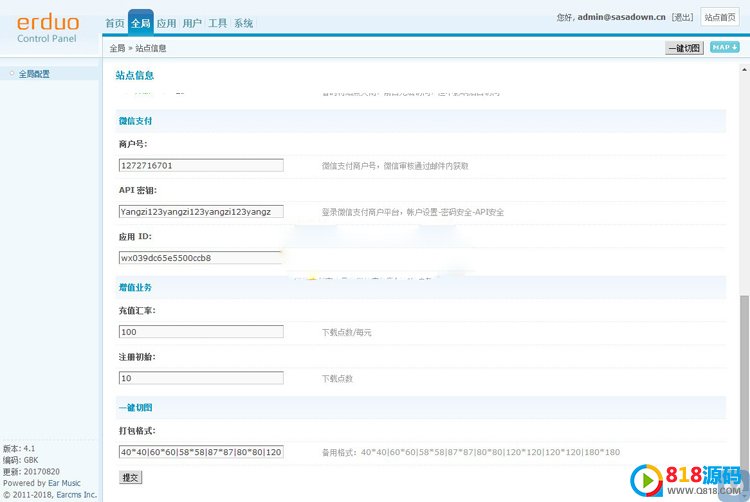Open the 工具 menu tab
This screenshot has width=750, height=502.
pyautogui.click(x=218, y=23)
